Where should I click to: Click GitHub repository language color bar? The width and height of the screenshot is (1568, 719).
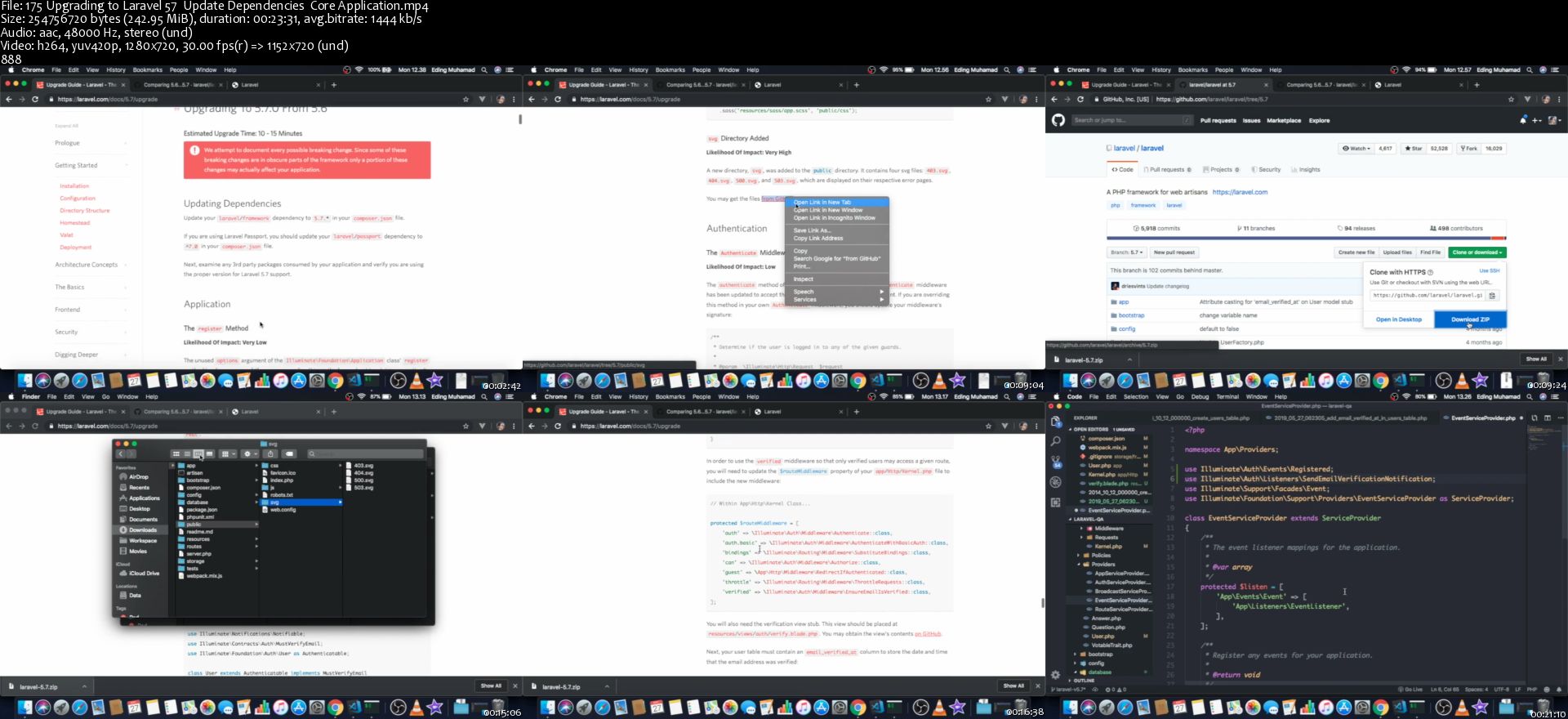pyautogui.click(x=1306, y=239)
